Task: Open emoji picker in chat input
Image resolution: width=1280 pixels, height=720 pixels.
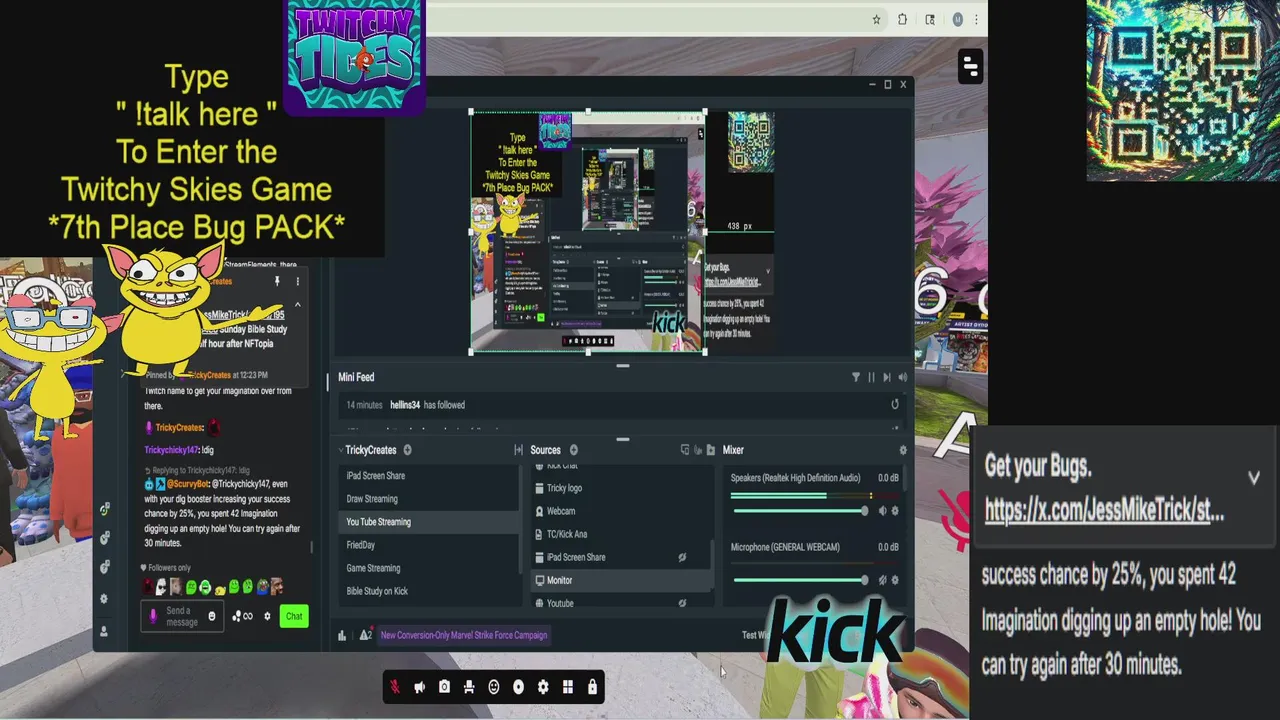Action: point(211,616)
